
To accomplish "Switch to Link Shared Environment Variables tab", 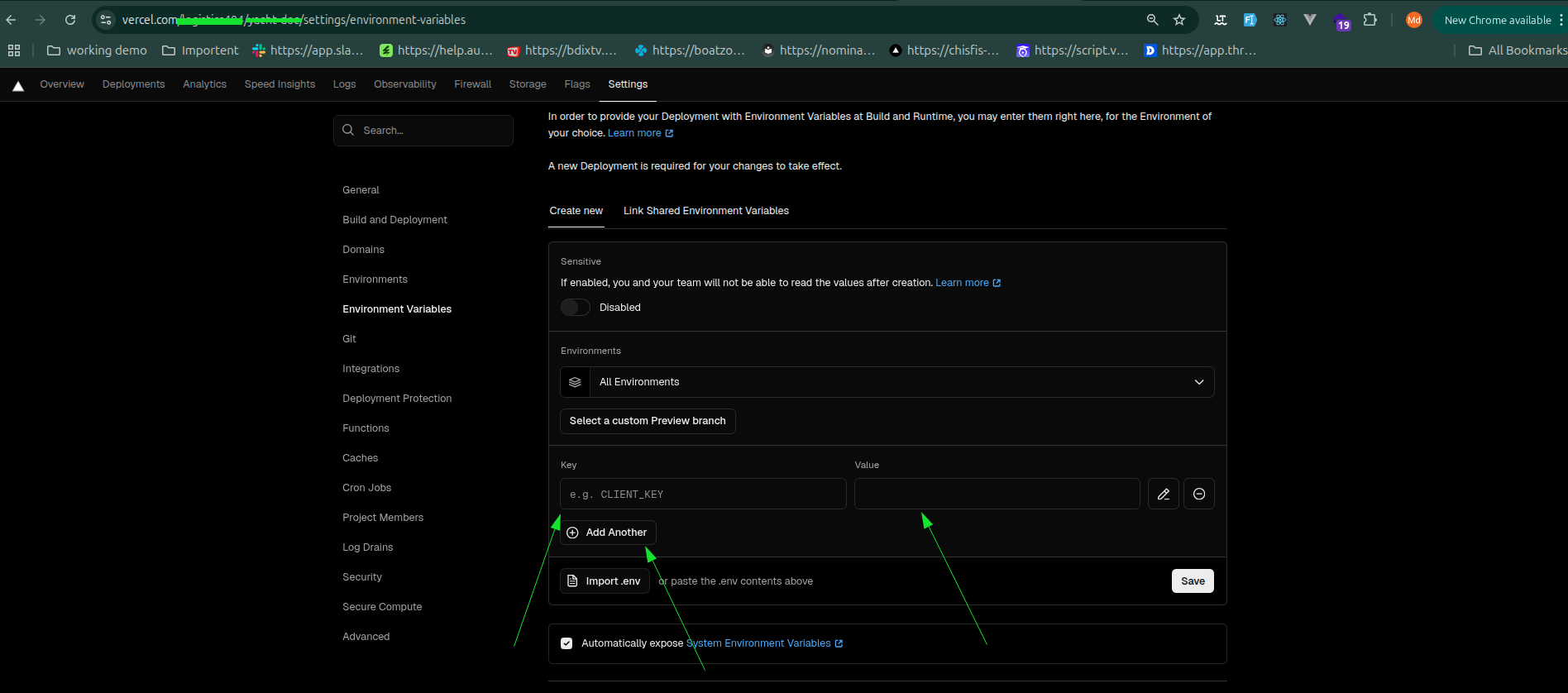I will click(706, 211).
